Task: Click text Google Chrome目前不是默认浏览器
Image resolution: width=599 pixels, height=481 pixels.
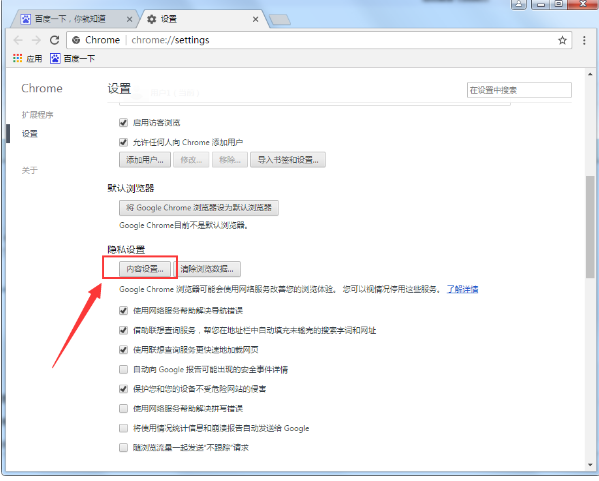Action: click(x=184, y=225)
